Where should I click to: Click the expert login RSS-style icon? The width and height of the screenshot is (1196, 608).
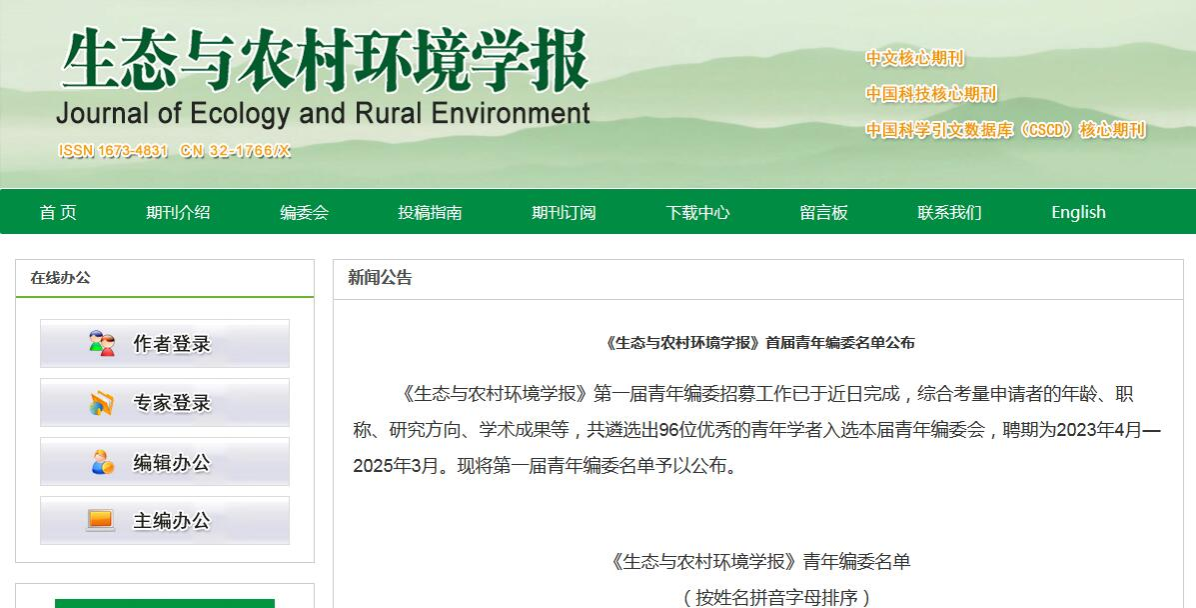tap(102, 403)
